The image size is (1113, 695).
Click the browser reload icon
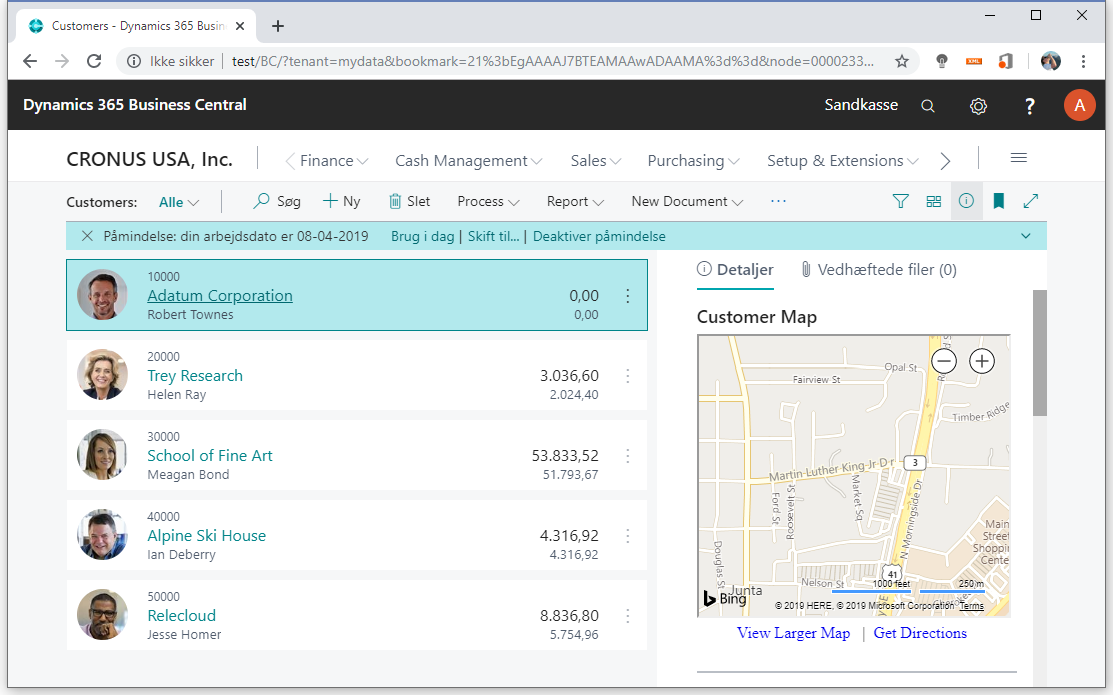click(x=94, y=61)
